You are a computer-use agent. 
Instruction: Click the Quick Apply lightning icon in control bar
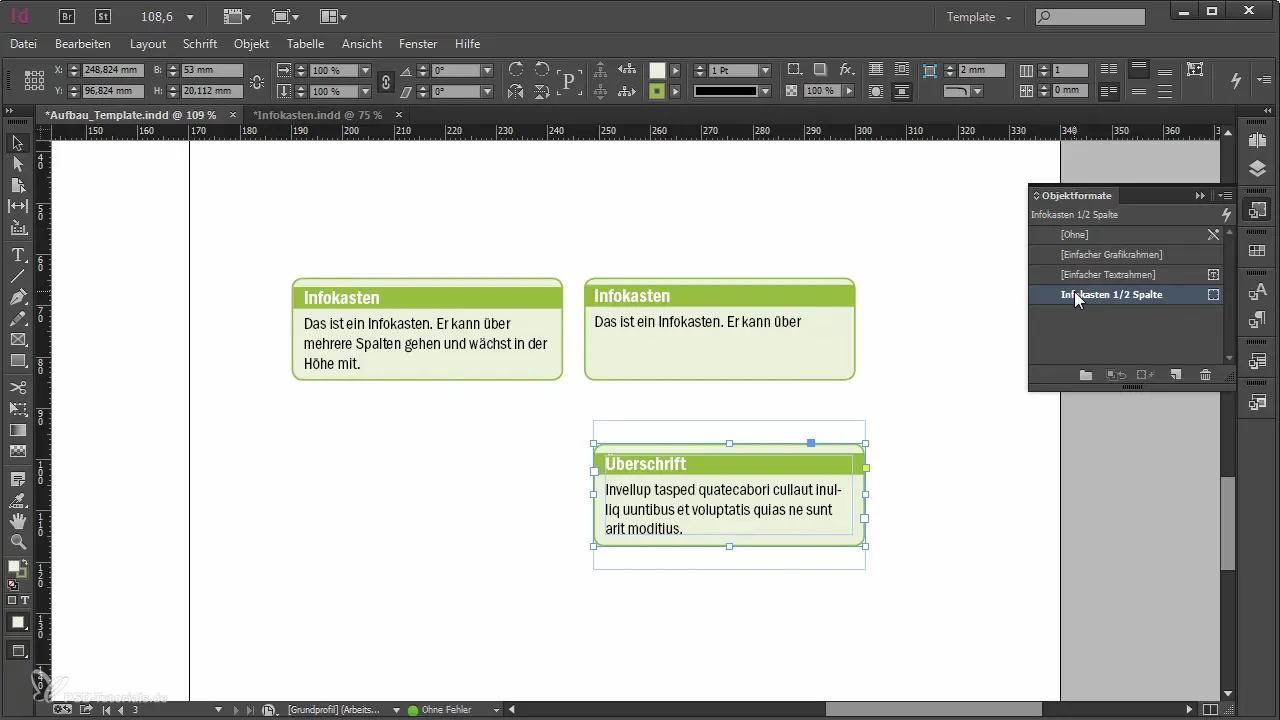pos(1236,80)
